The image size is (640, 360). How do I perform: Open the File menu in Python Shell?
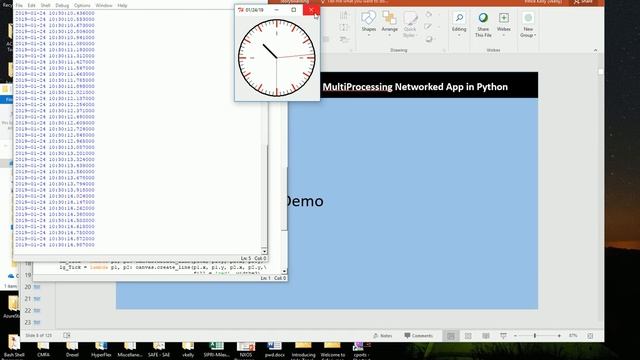click(x=19, y=5)
